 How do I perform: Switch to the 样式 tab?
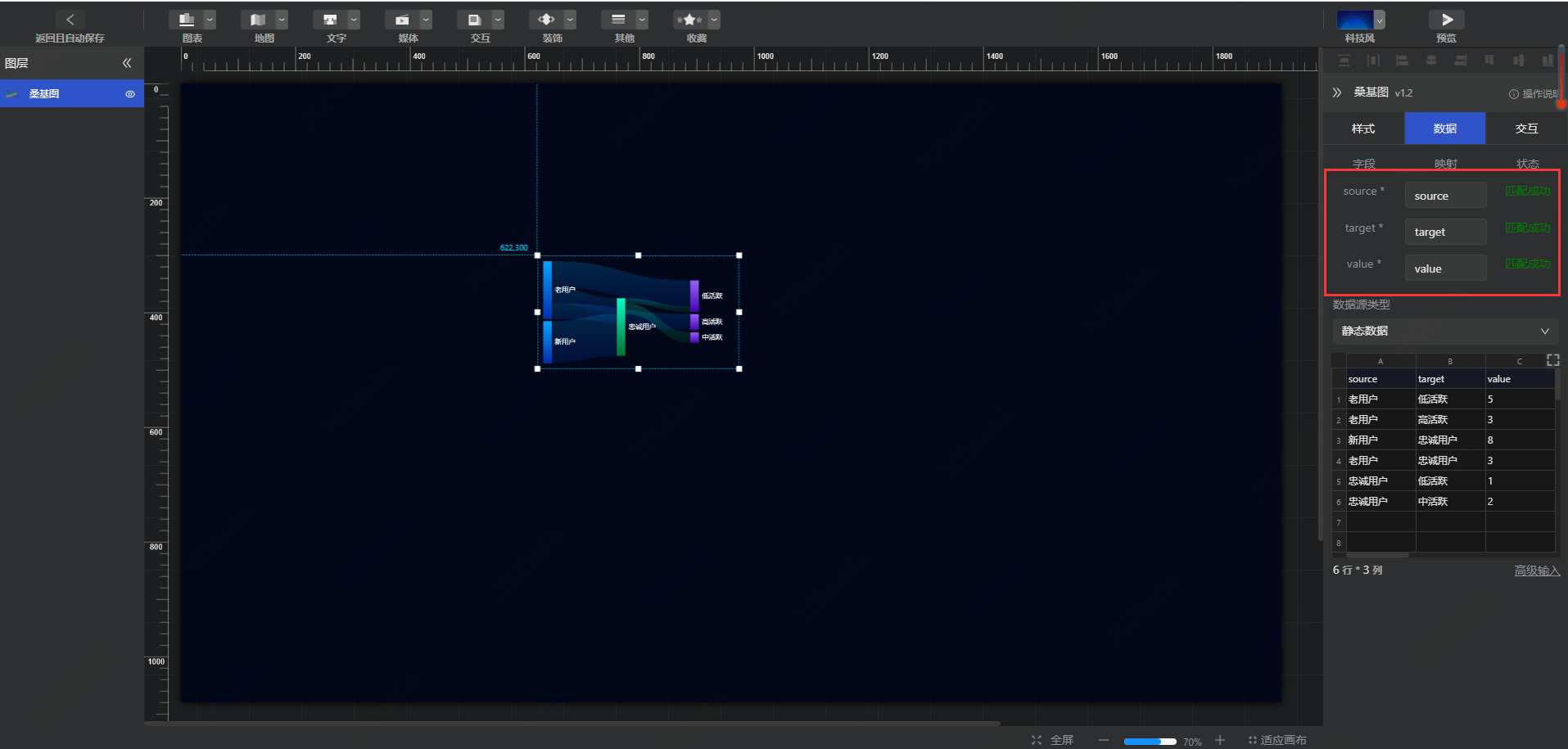click(x=1363, y=129)
